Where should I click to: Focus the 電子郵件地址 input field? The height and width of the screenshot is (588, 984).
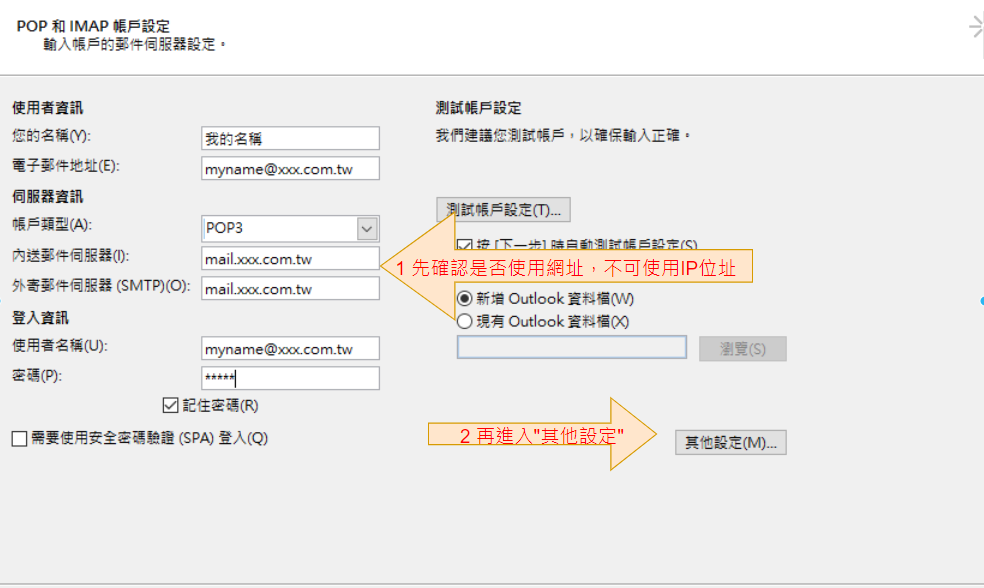(290, 168)
